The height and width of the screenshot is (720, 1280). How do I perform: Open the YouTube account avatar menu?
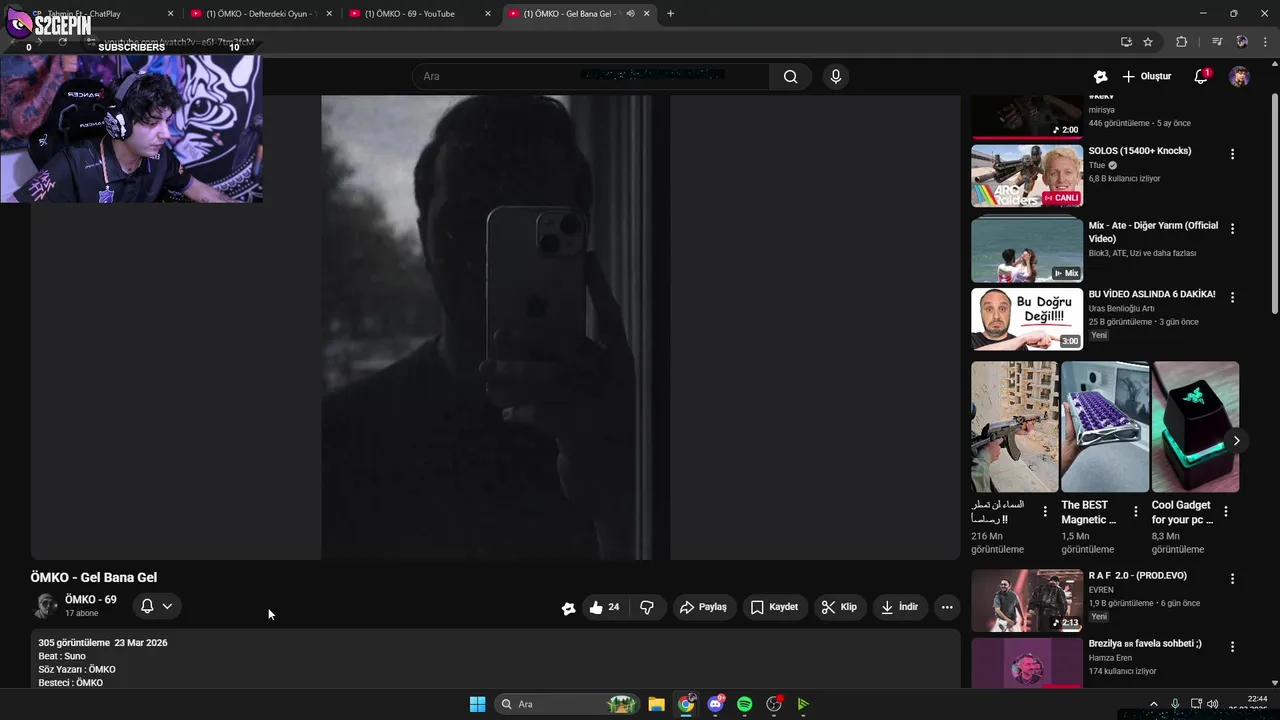pos(1239,76)
